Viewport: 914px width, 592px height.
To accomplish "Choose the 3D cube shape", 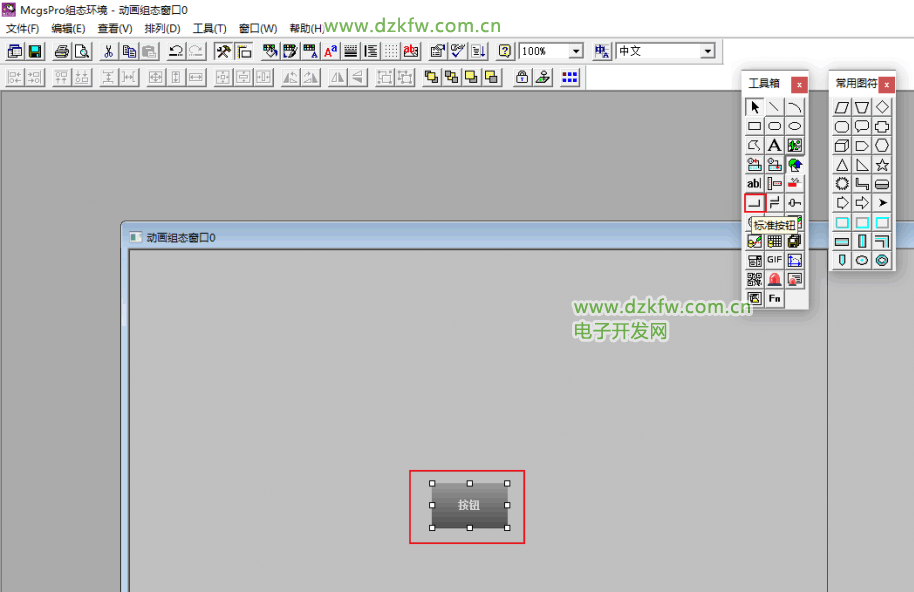I will coord(842,146).
